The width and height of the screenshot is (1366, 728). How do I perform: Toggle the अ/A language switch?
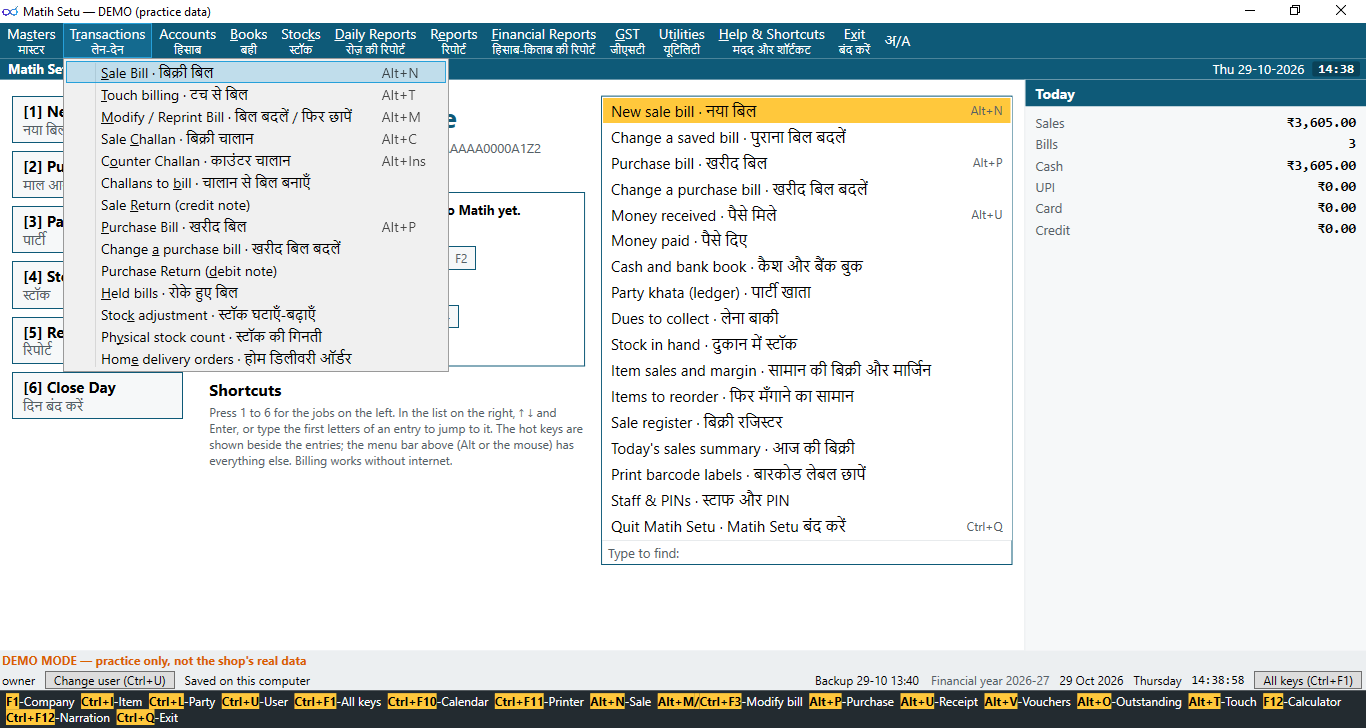(898, 41)
